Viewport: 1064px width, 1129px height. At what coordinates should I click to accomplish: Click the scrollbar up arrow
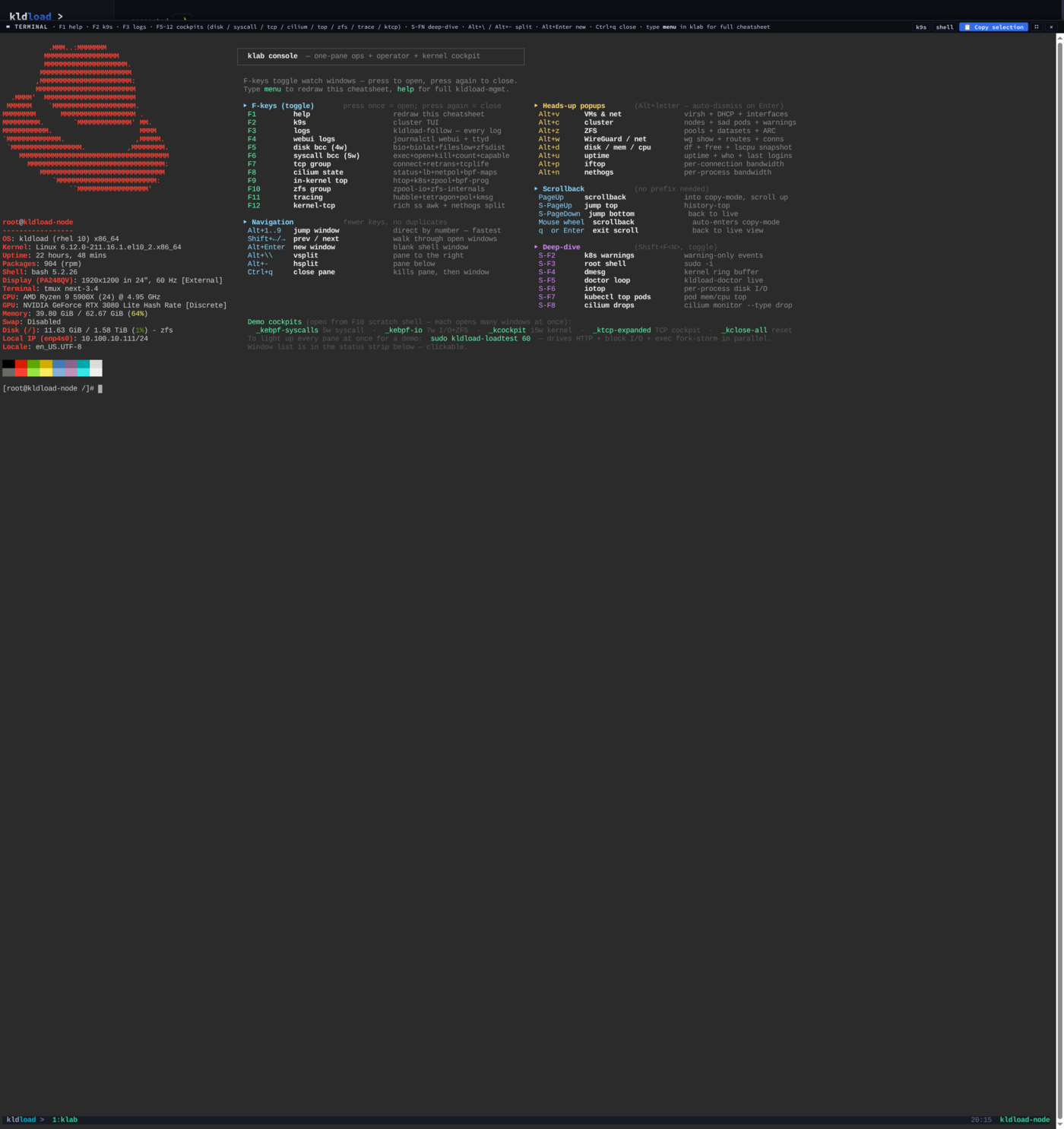pyautogui.click(x=1059, y=38)
